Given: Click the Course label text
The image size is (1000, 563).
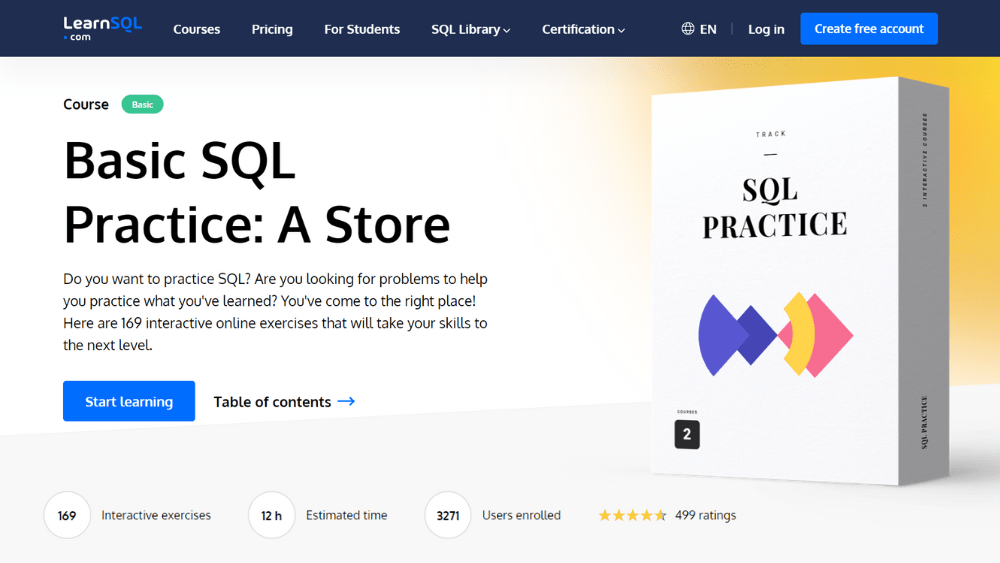Looking at the screenshot, I should pyautogui.click(x=85, y=105).
